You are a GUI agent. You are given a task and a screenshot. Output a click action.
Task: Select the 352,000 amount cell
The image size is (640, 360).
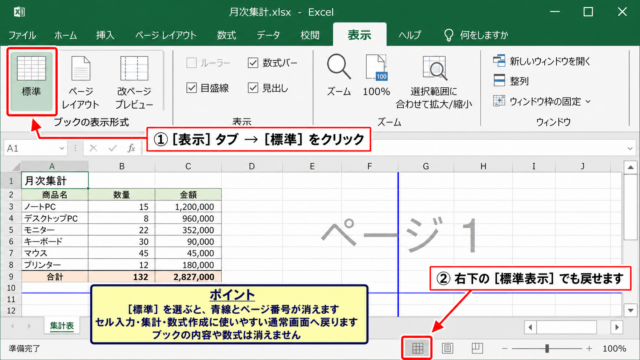(188, 230)
